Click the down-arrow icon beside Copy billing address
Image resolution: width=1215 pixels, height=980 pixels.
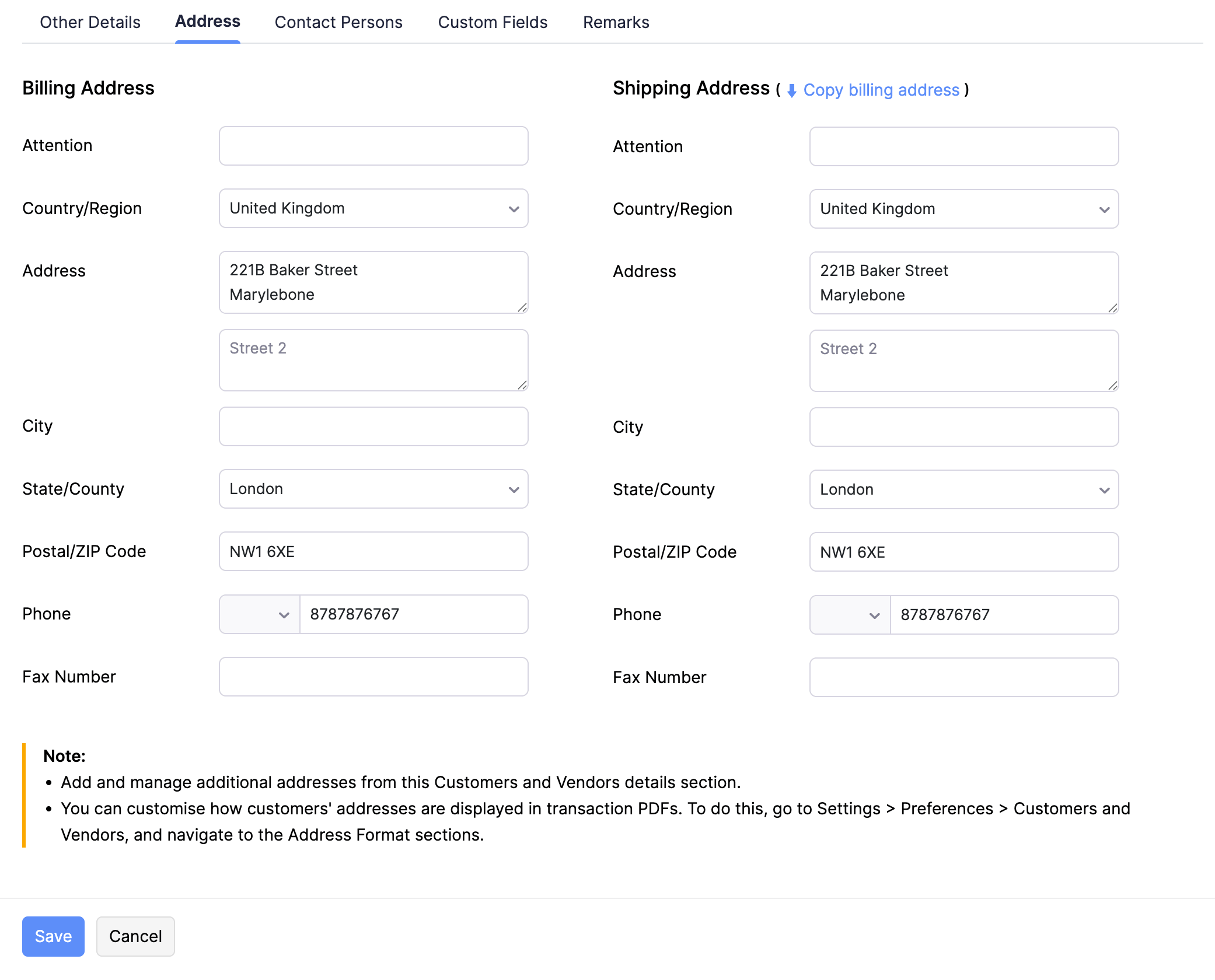792,91
